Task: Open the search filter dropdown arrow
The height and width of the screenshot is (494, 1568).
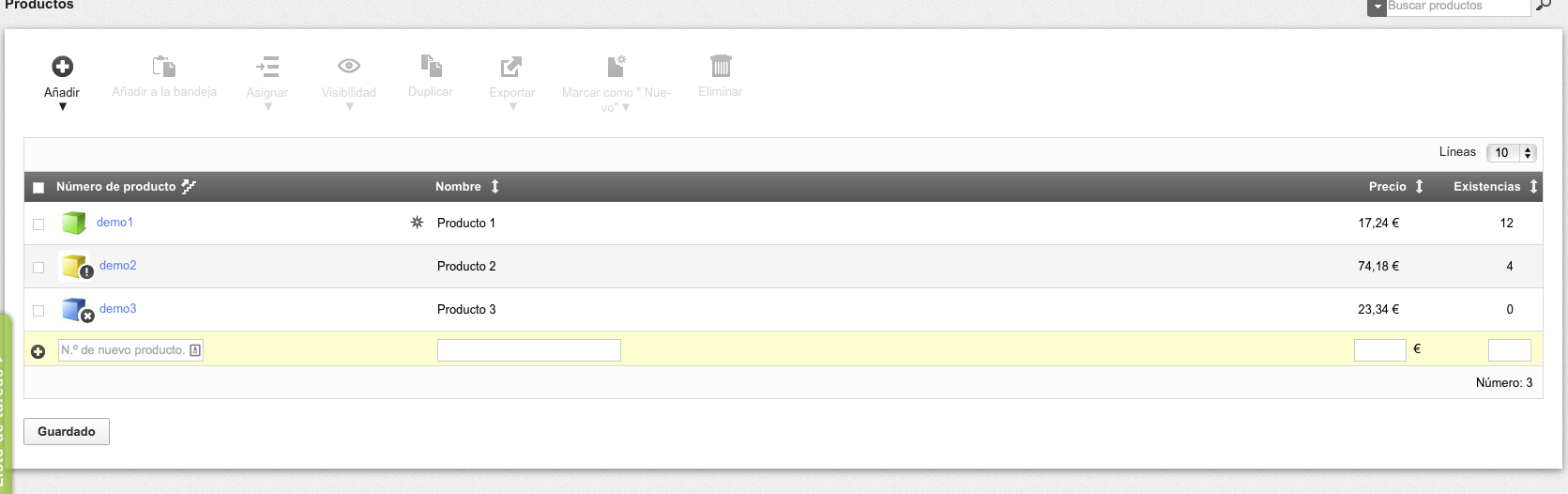Action: [1377, 8]
